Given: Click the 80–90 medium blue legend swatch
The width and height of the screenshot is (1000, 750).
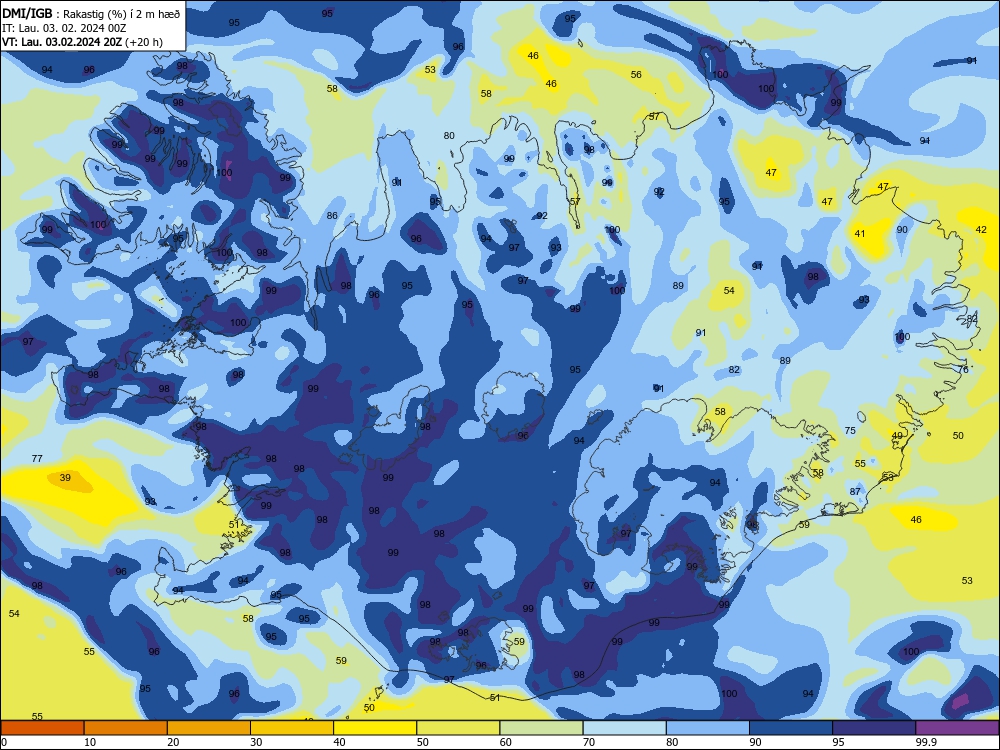Looking at the screenshot, I should pyautogui.click(x=708, y=728).
